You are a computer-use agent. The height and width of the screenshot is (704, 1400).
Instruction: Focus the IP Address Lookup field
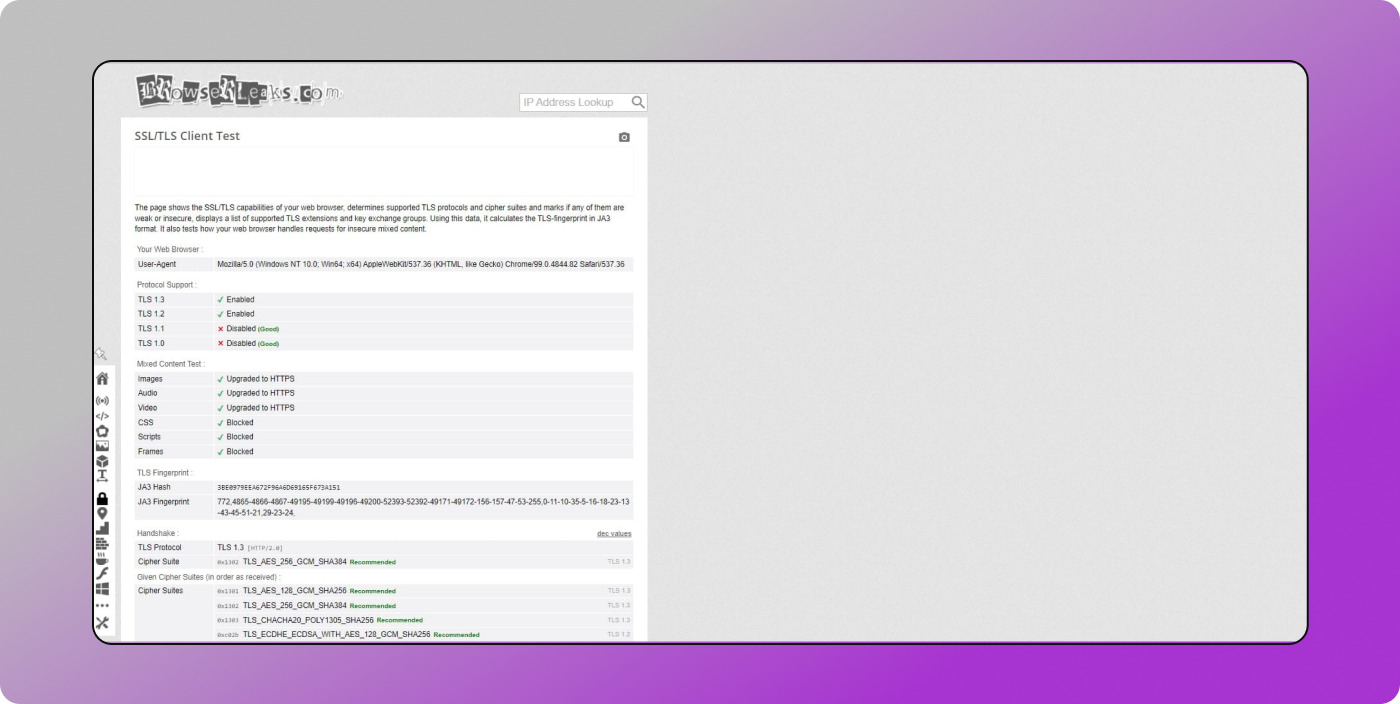click(x=574, y=102)
